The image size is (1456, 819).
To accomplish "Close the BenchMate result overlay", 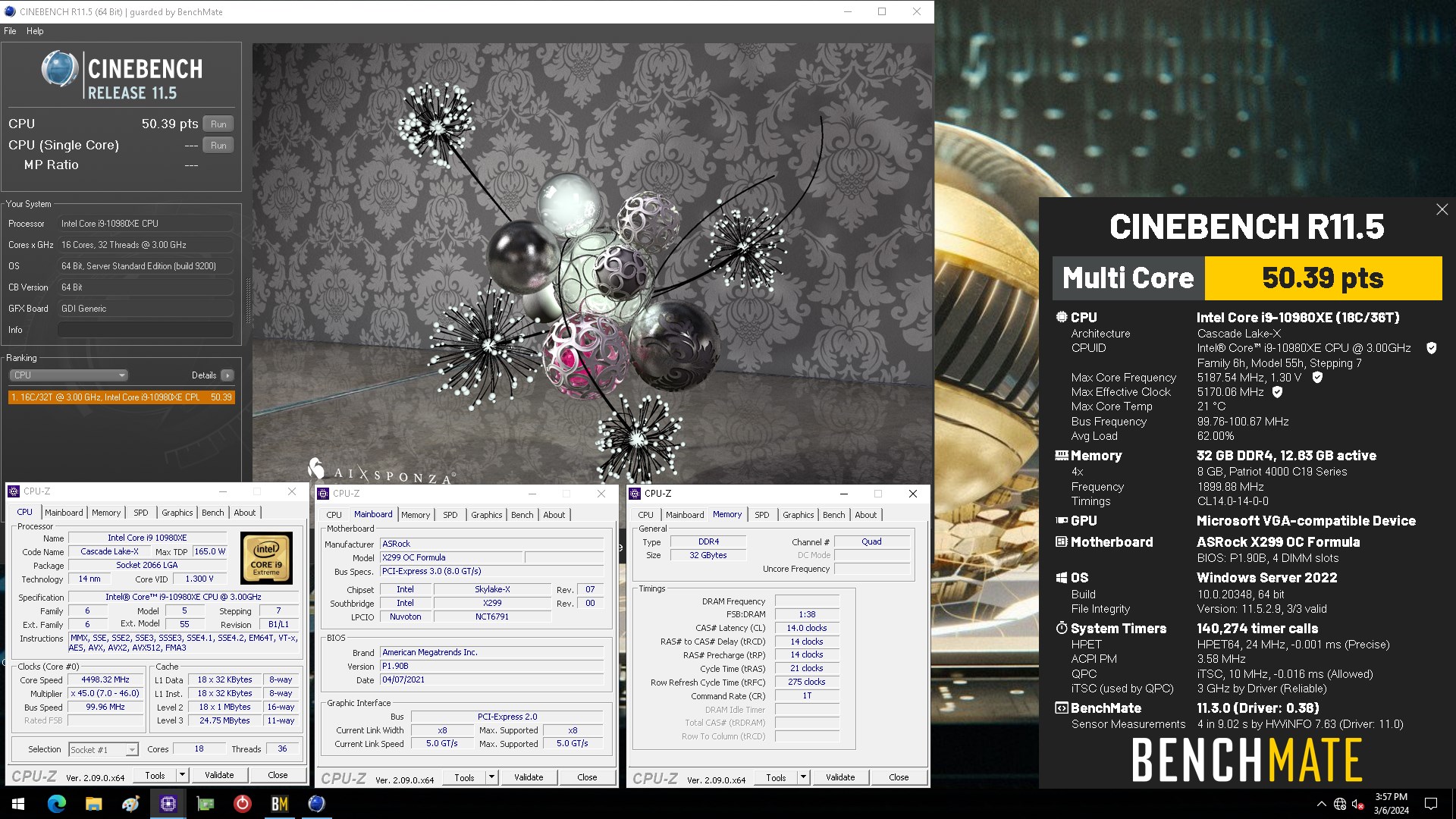I will (x=1442, y=209).
